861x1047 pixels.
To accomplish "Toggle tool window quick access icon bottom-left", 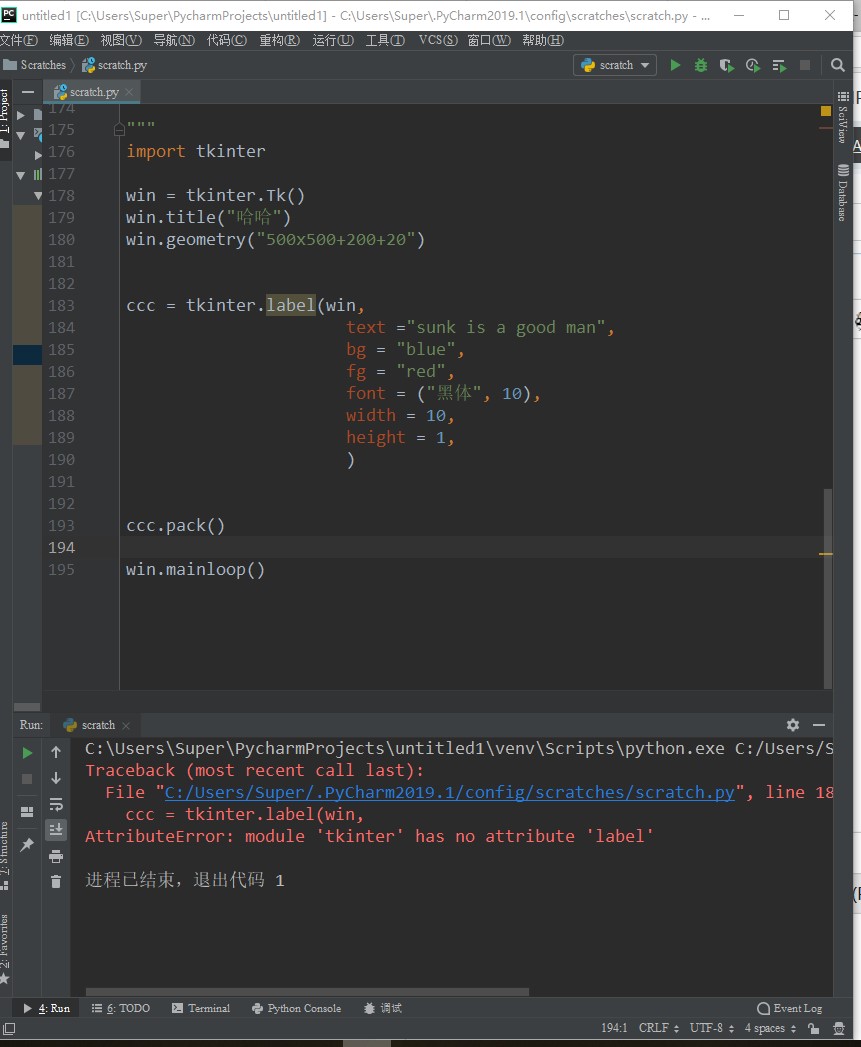I will pyautogui.click(x=9, y=1029).
